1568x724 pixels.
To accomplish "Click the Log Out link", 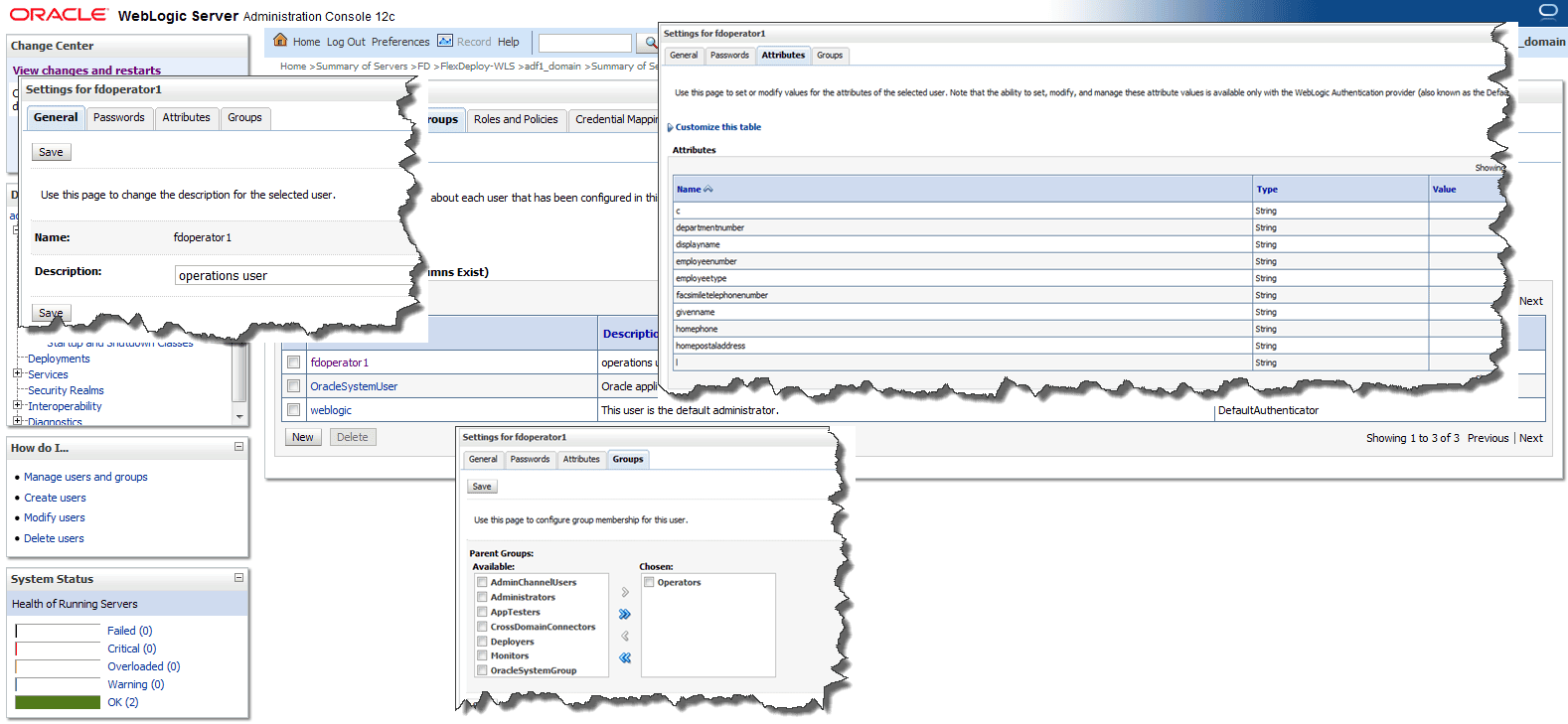I will pos(346,42).
